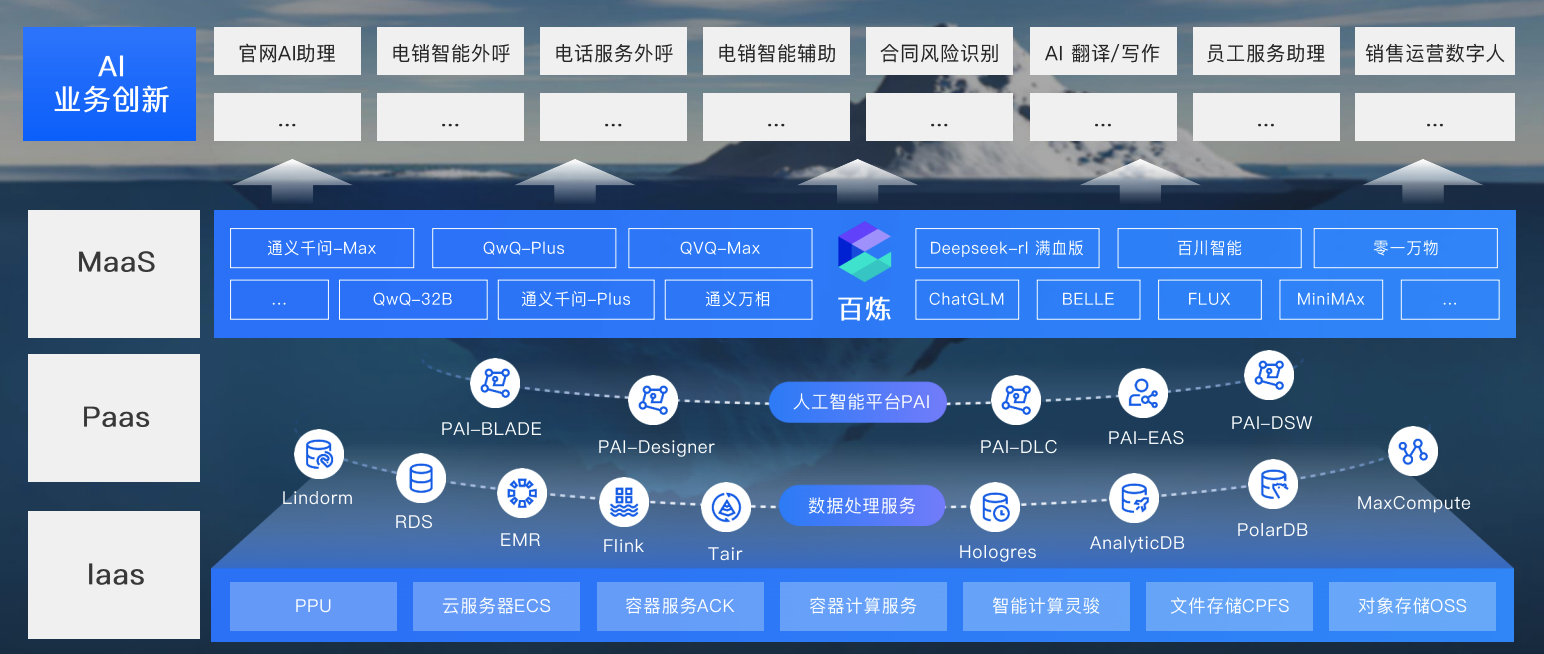The height and width of the screenshot is (654, 1544).
Task: Click the 零一万物 model box
Action: [1406, 248]
